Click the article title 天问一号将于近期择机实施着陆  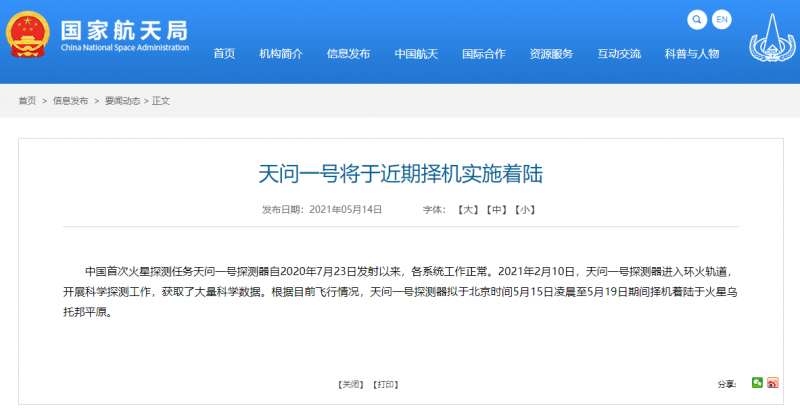pyautogui.click(x=401, y=174)
